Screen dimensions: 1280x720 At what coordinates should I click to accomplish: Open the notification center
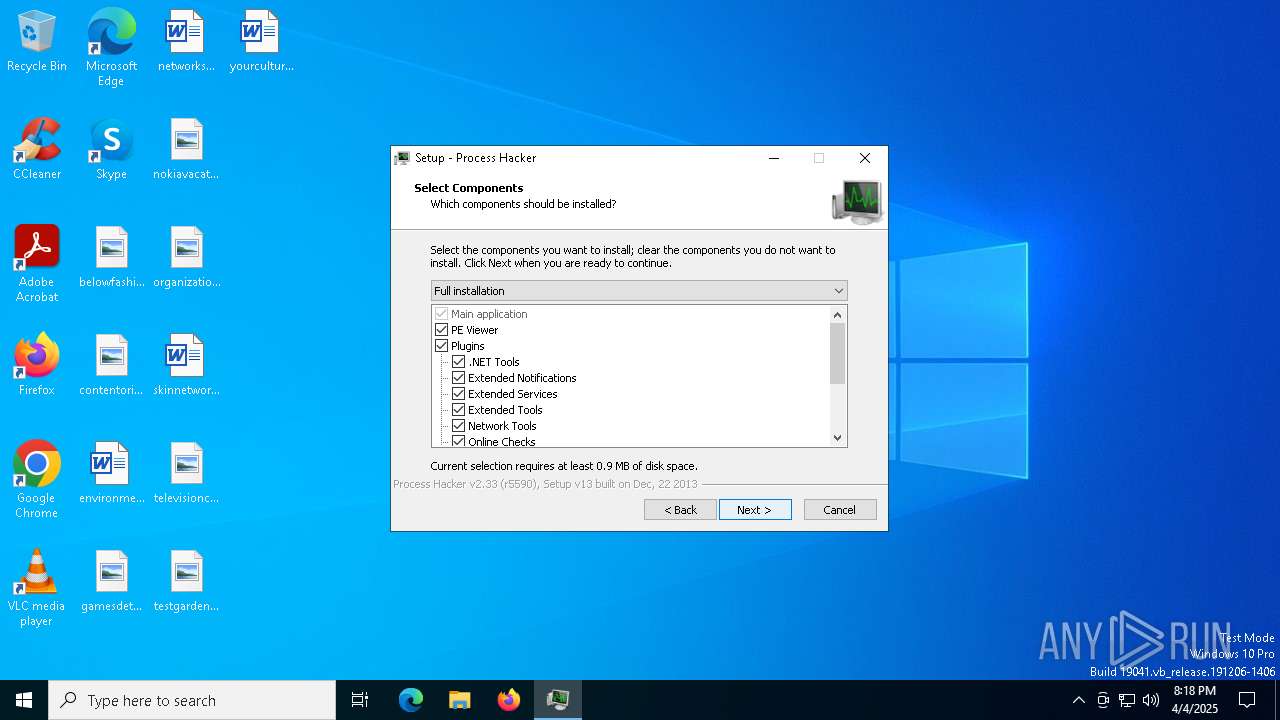(x=1247, y=700)
